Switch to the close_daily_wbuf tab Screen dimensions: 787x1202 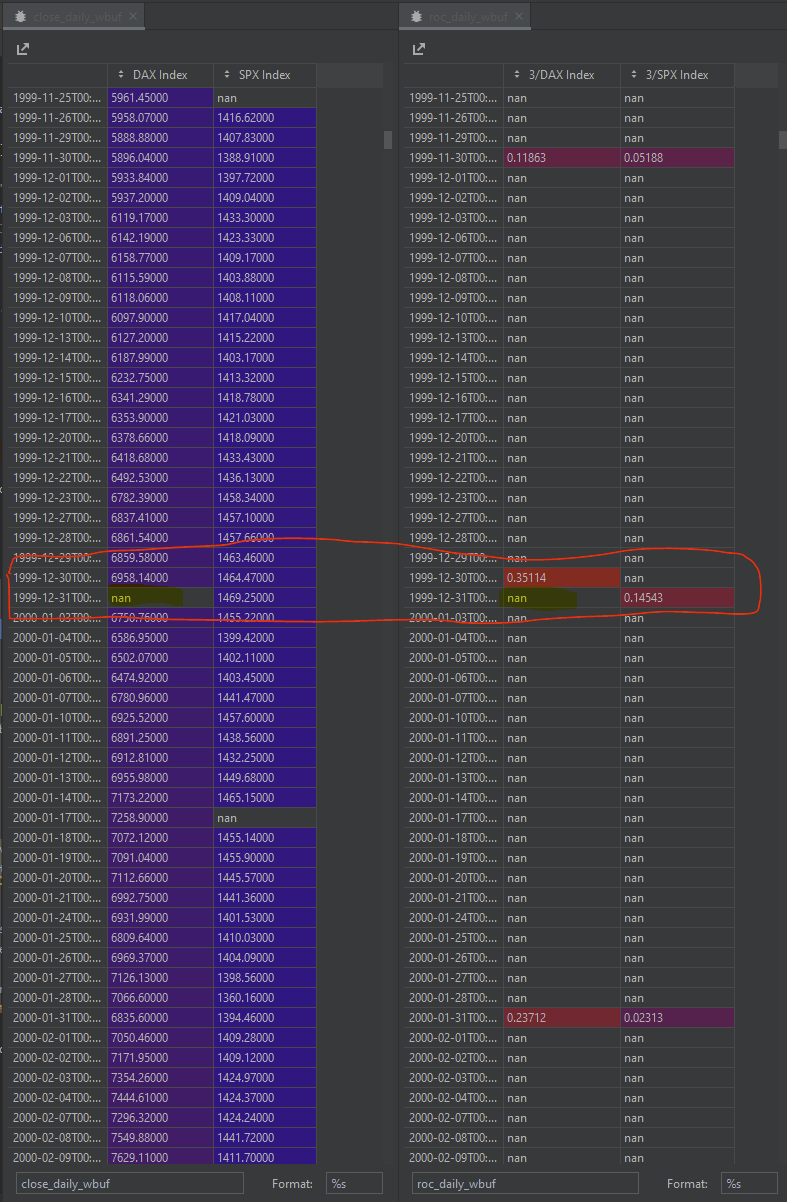77,16
